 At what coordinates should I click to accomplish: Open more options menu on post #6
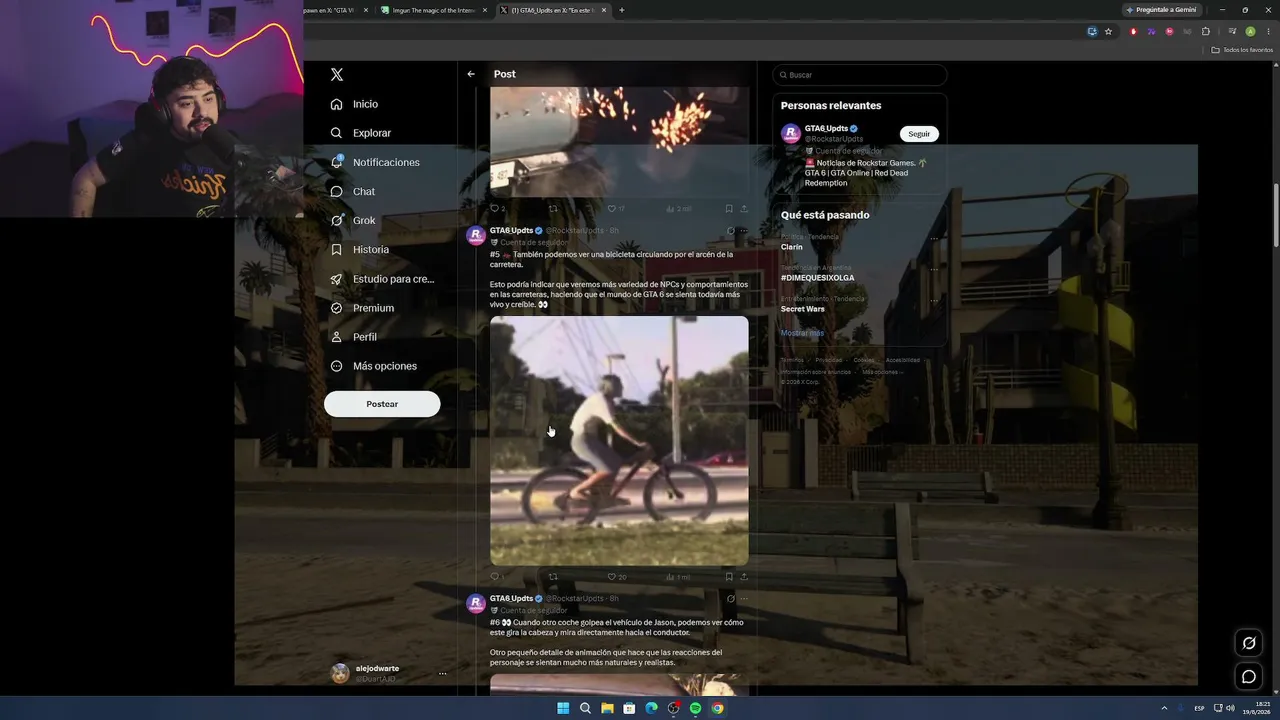[x=744, y=599]
